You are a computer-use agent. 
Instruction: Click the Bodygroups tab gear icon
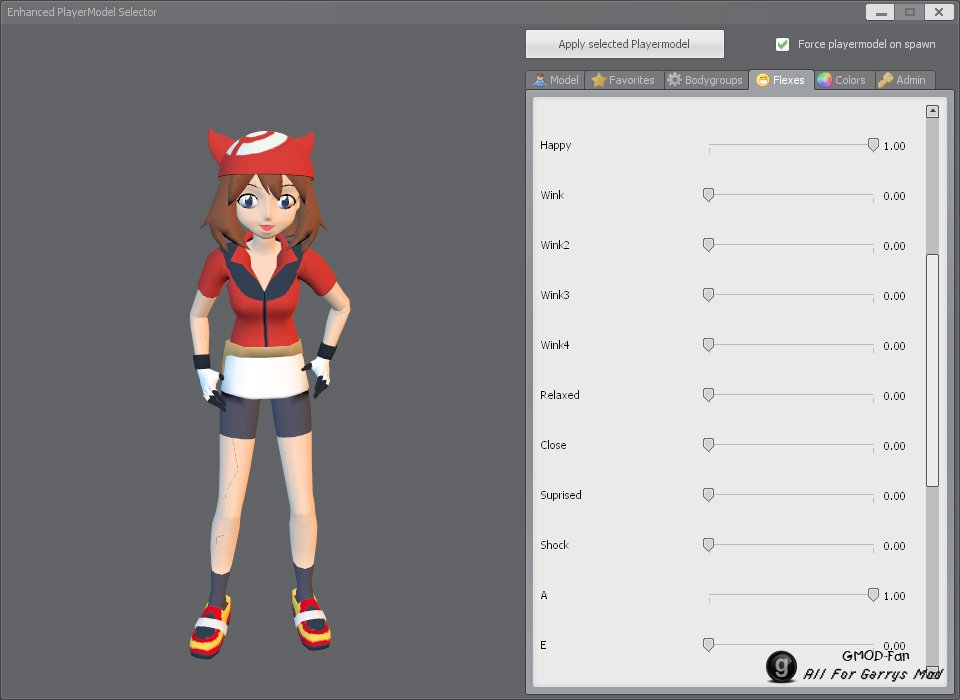click(x=674, y=80)
